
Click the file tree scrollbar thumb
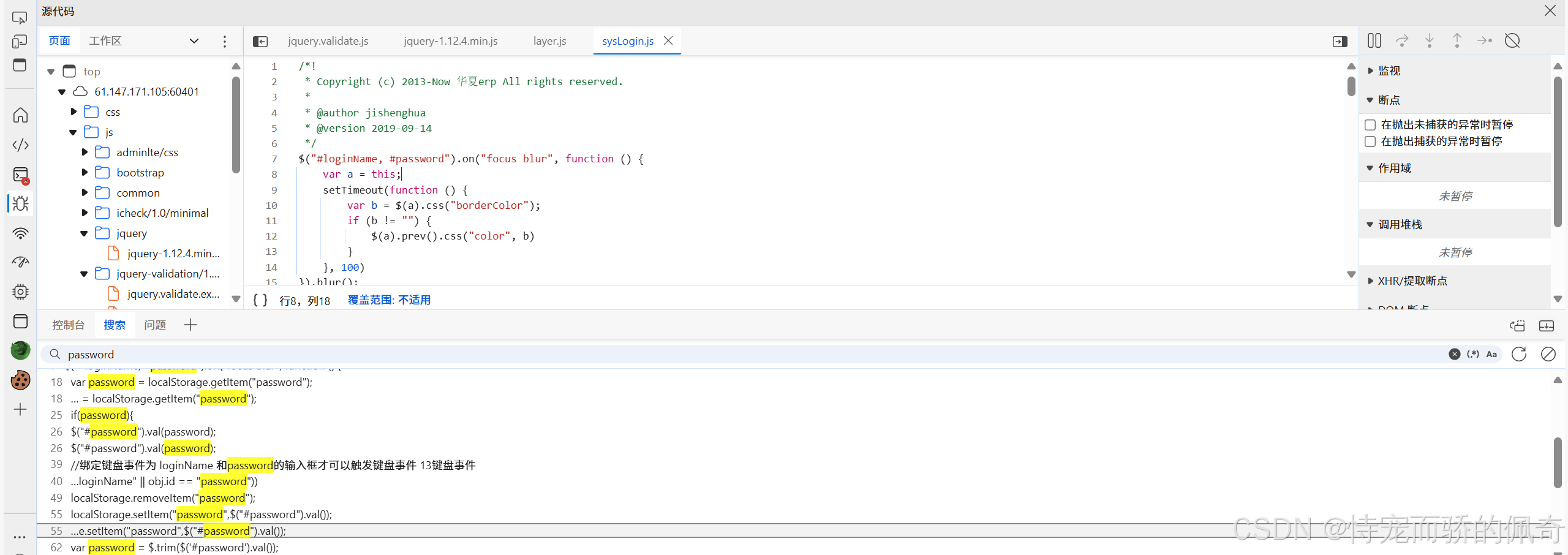(236, 125)
